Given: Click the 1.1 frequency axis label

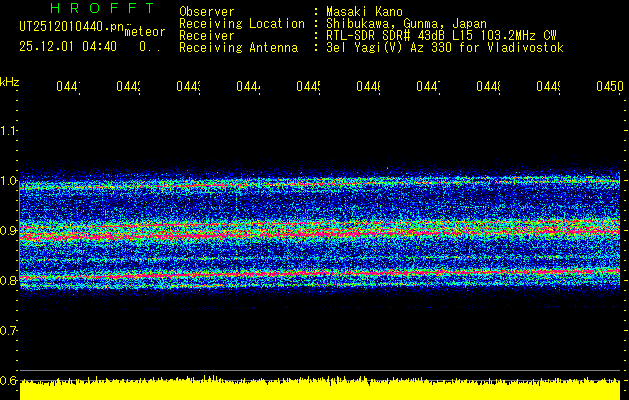Looking at the screenshot, I should (x=8, y=130).
